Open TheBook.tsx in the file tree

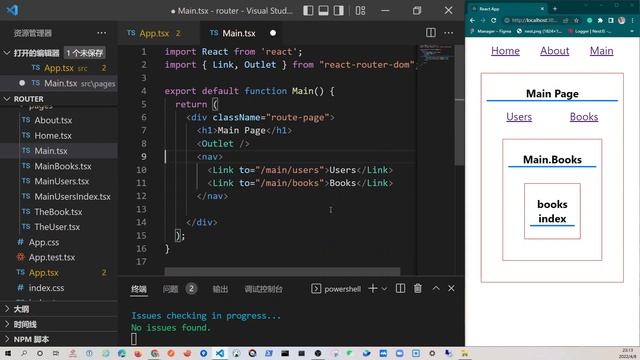(x=58, y=212)
